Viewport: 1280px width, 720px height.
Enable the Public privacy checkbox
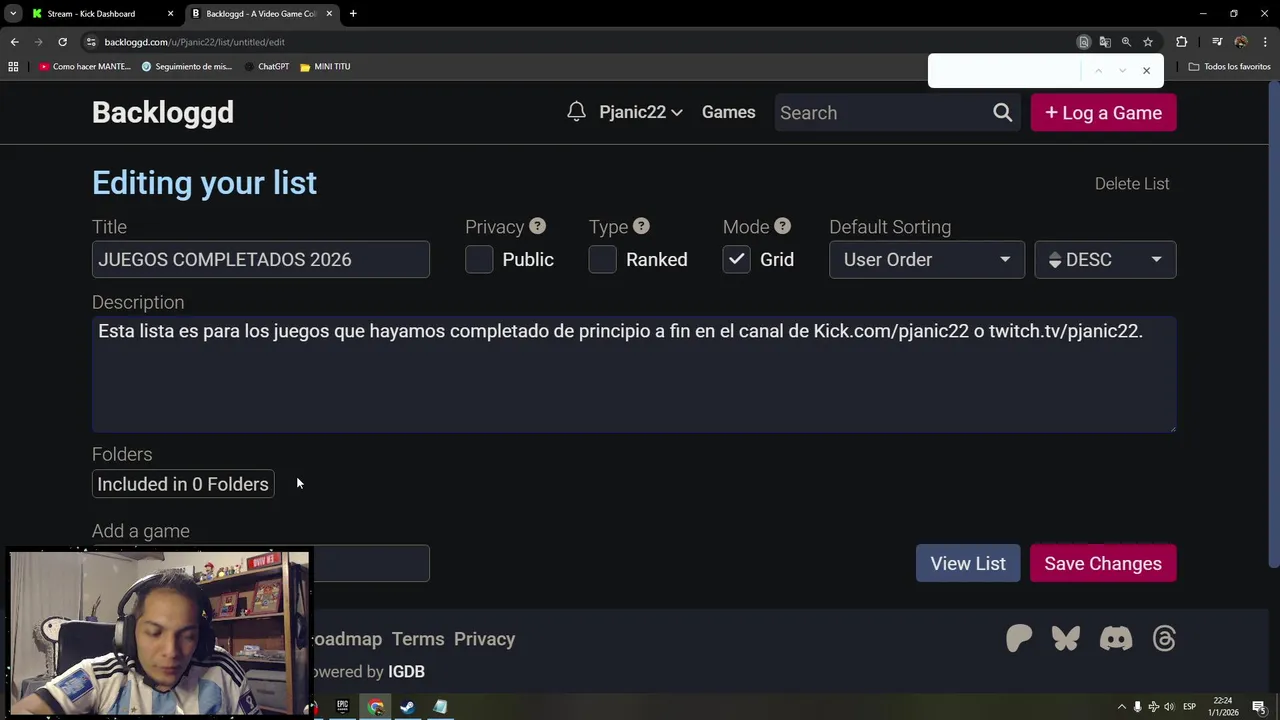click(479, 260)
